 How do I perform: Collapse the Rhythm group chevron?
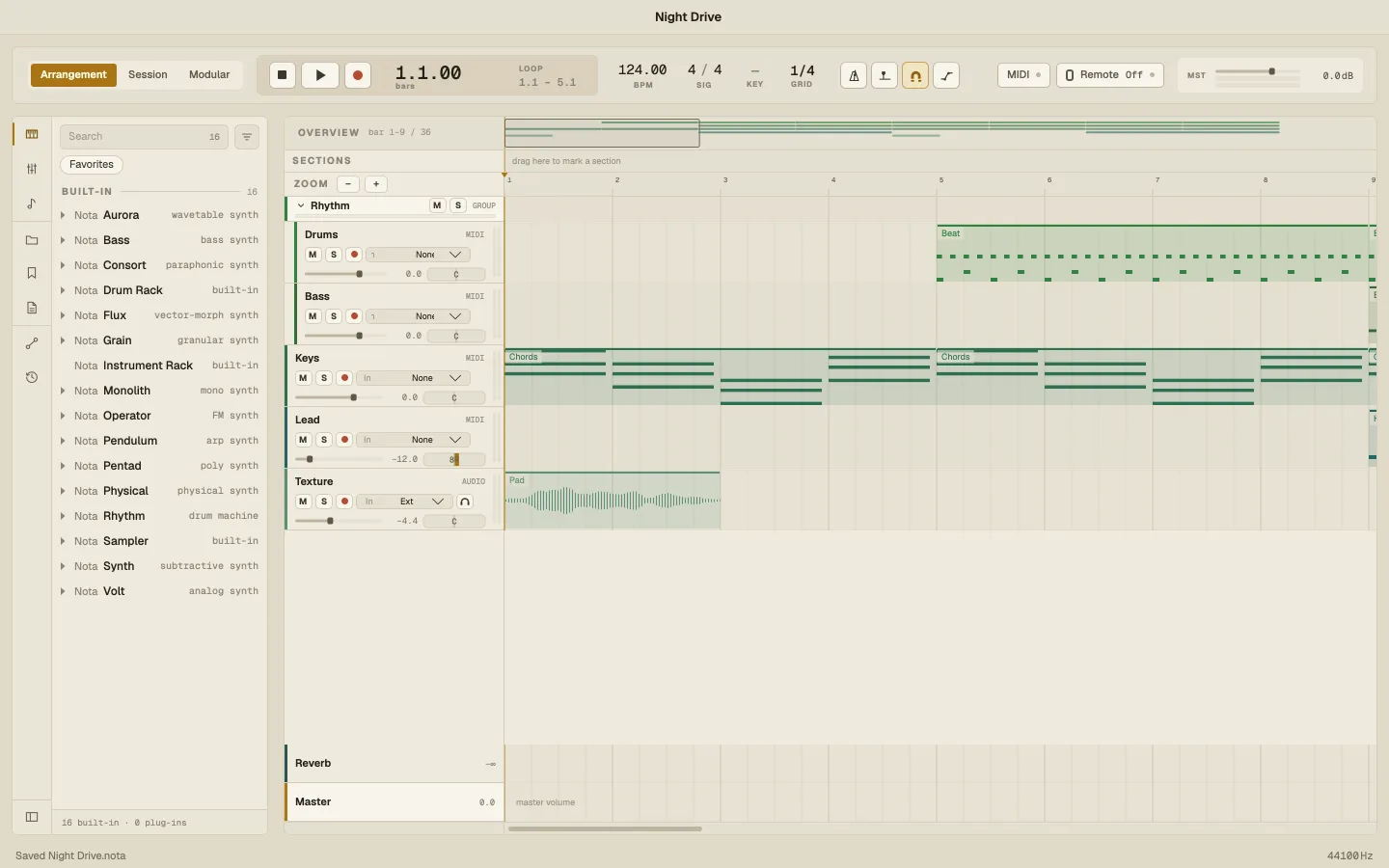coord(301,205)
